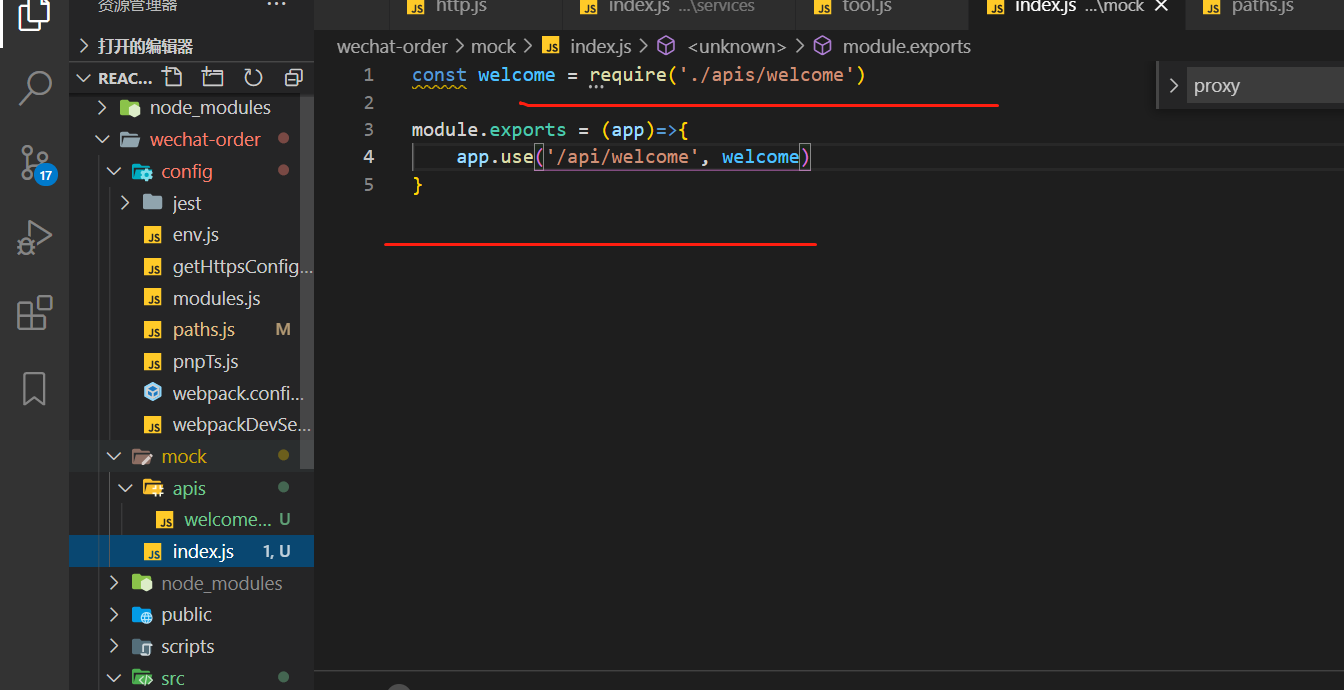The image size is (1344, 690).
Task: Click the require call on line 1
Action: point(628,75)
